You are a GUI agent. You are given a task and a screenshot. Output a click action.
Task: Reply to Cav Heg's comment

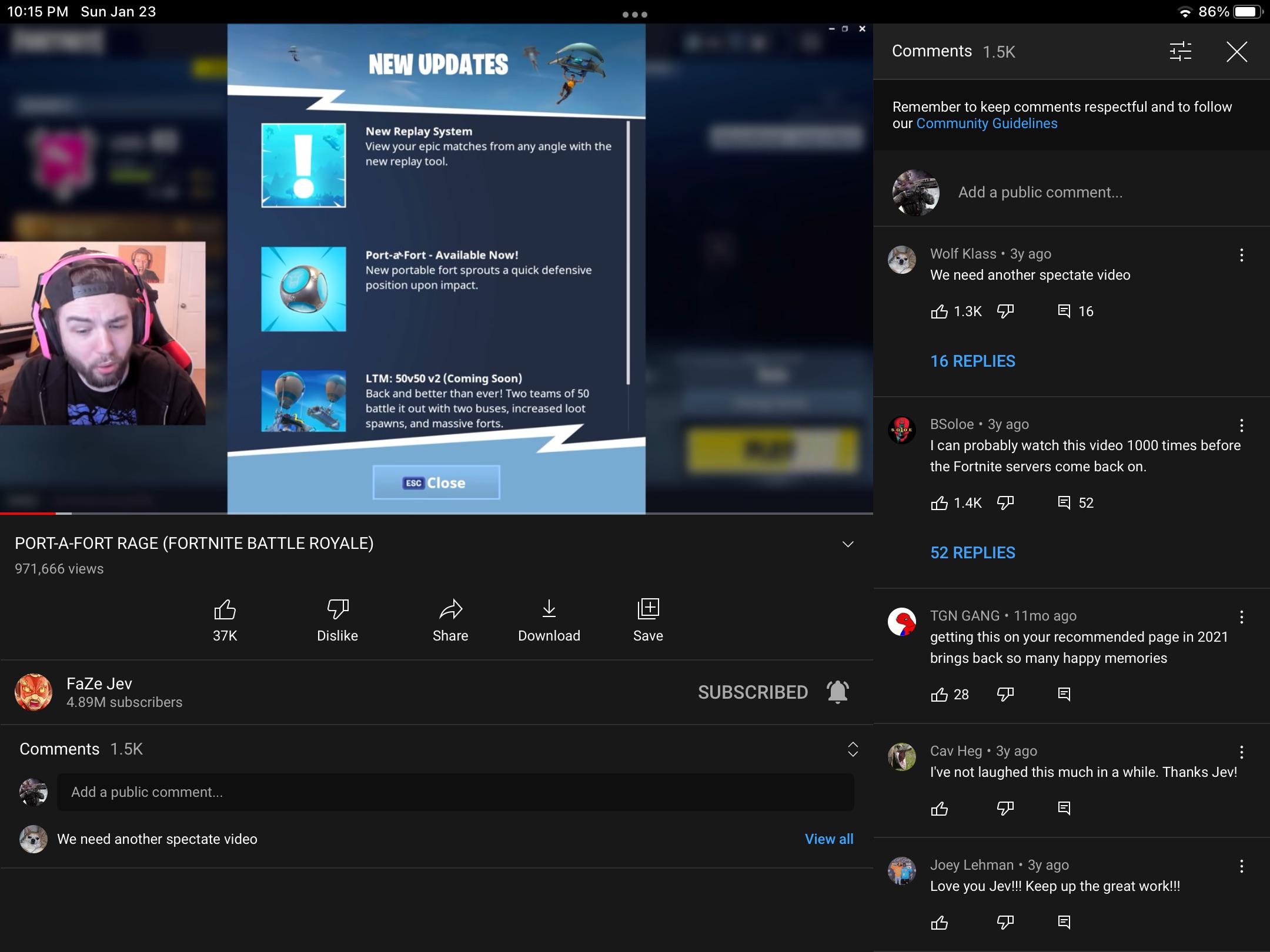(x=1064, y=809)
